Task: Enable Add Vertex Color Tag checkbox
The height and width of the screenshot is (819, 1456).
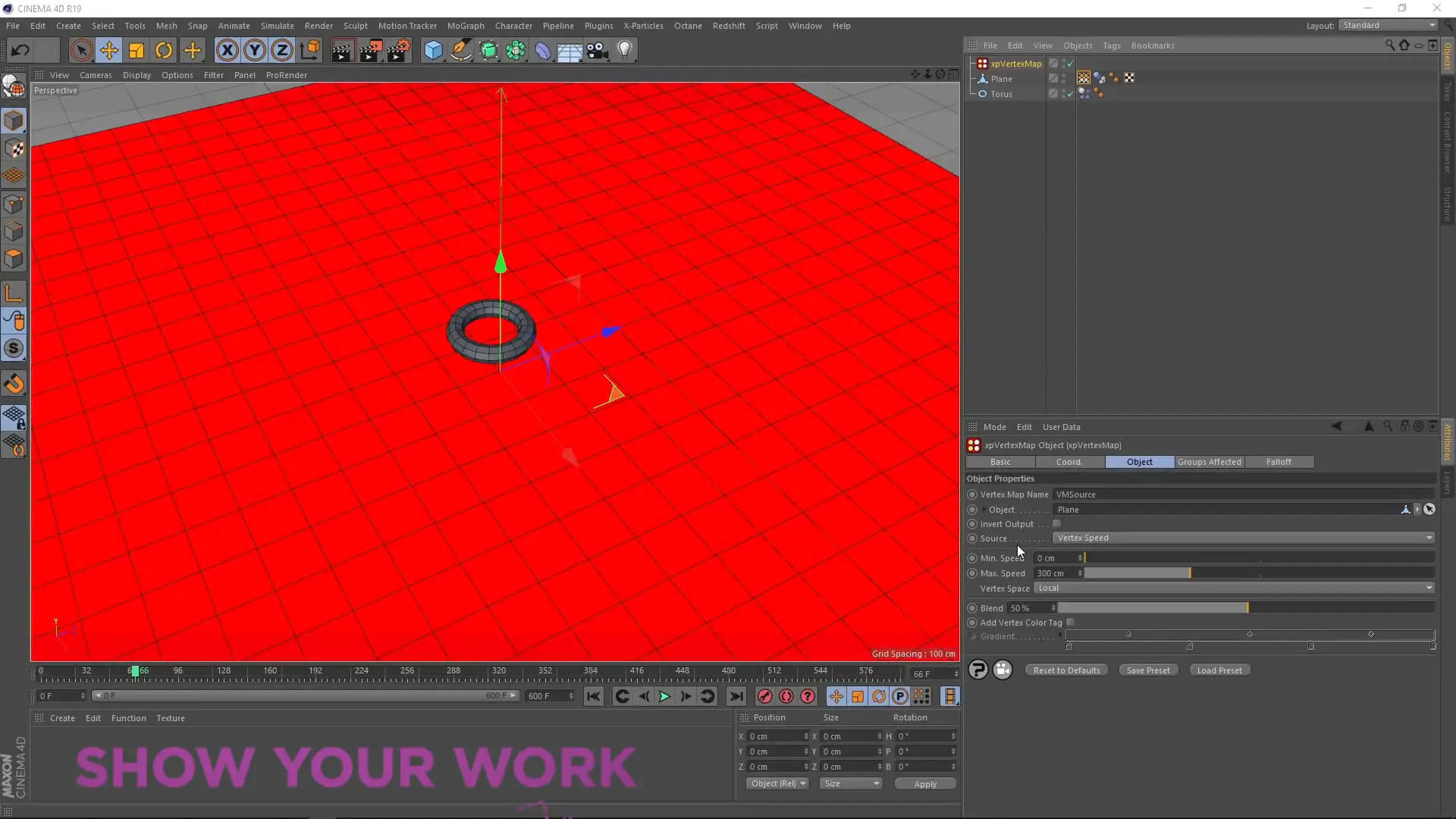Action: 1070,623
